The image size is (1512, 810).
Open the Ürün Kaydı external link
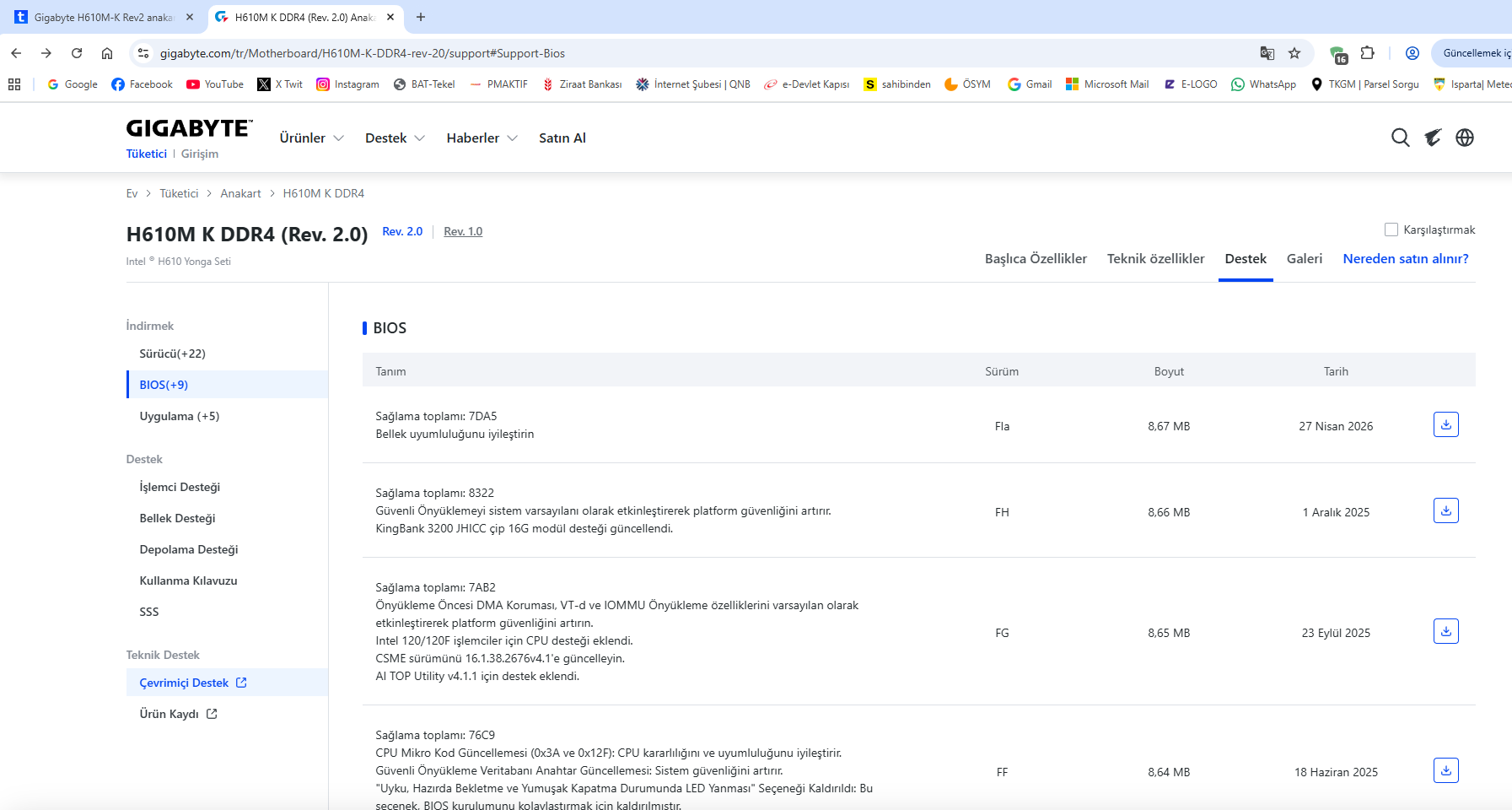click(178, 714)
